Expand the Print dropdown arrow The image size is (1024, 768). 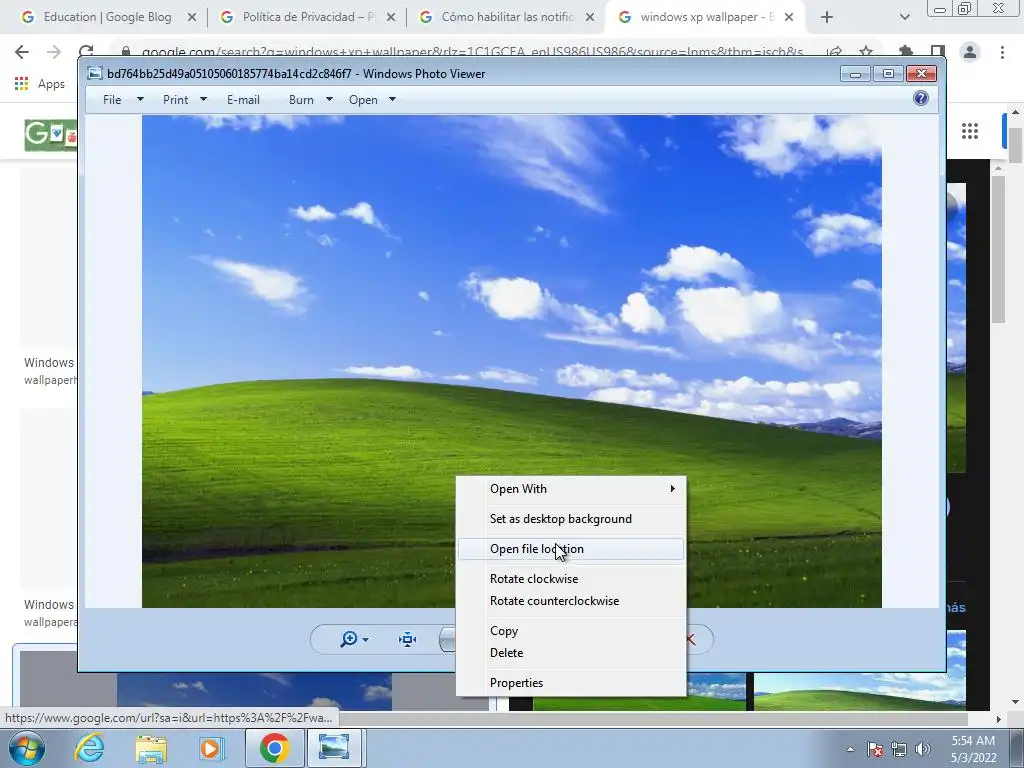(x=203, y=99)
